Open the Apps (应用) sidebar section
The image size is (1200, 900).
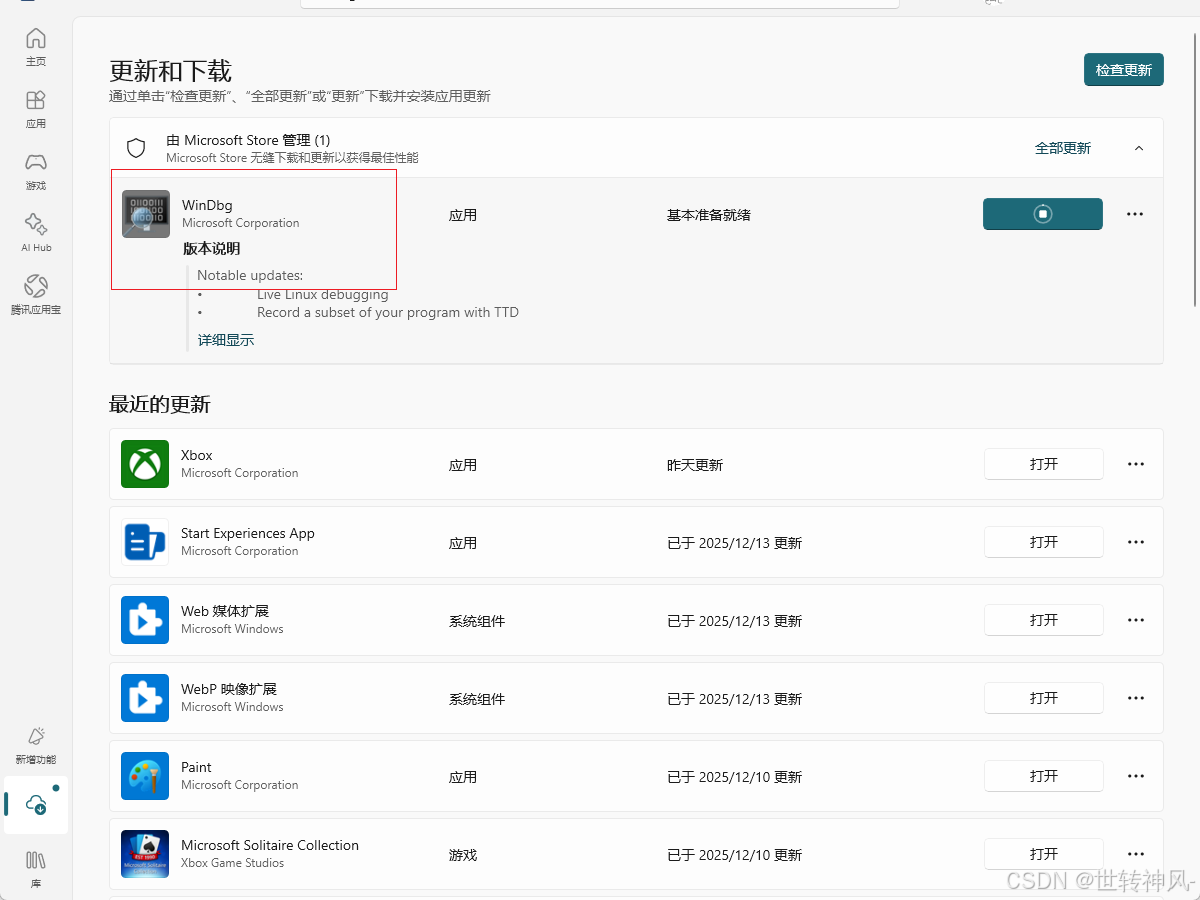pyautogui.click(x=36, y=109)
